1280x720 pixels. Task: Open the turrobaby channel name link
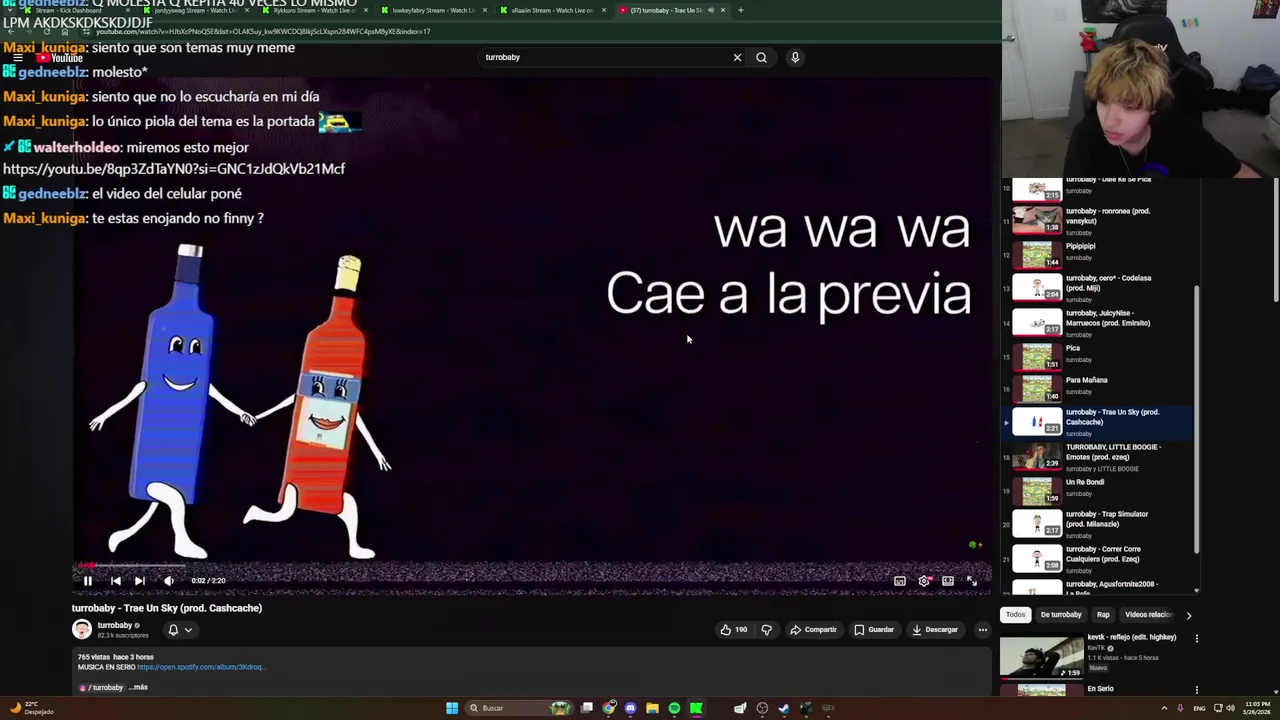(x=115, y=625)
